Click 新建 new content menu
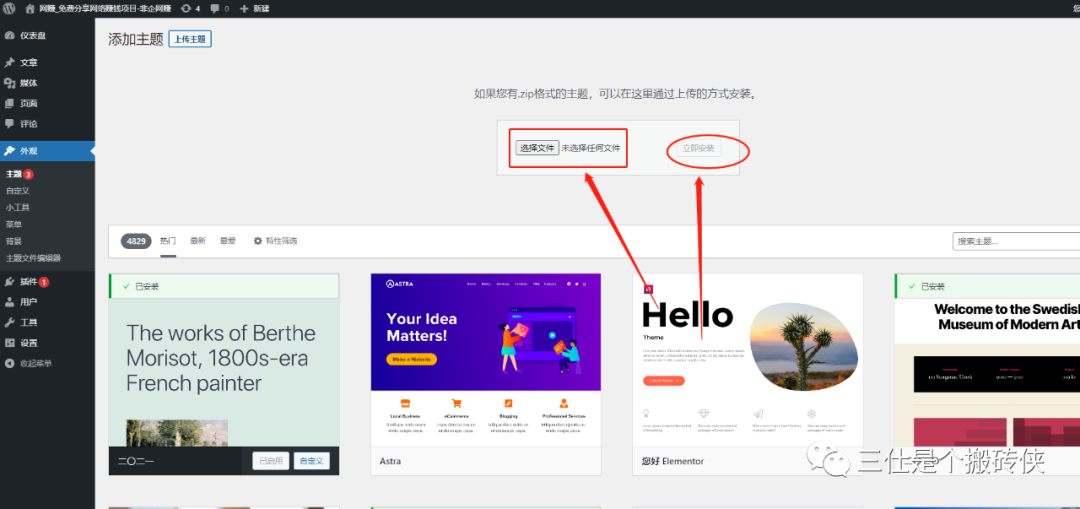The height and width of the screenshot is (509, 1080). click(261, 9)
